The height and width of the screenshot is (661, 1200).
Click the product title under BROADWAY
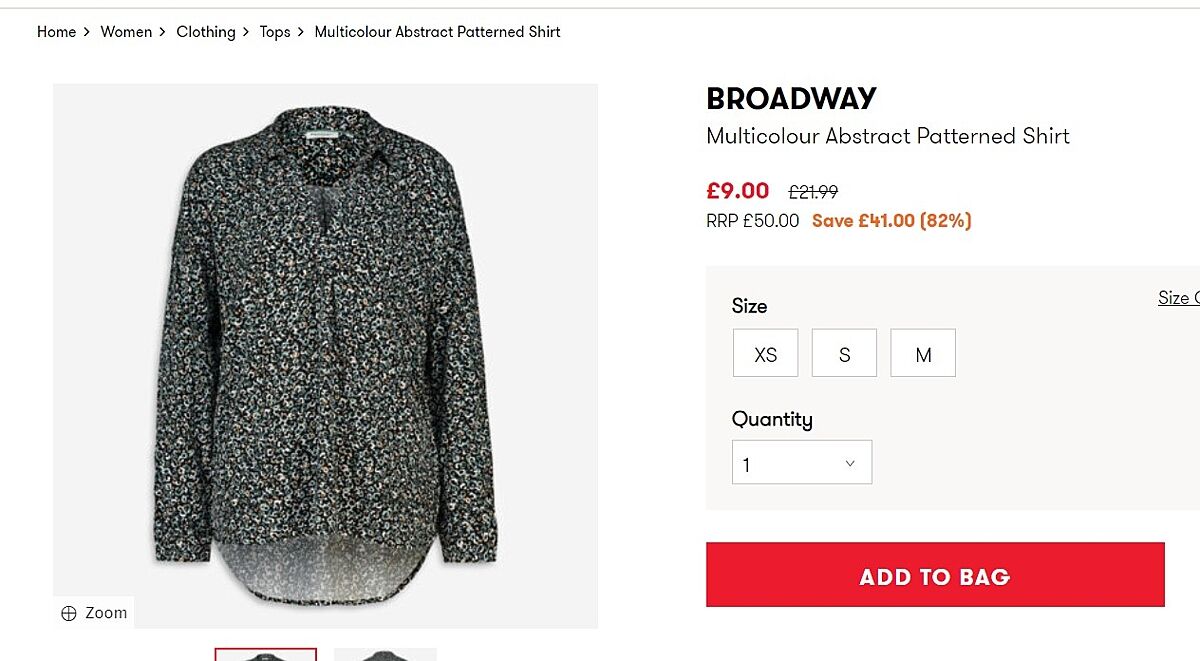(887, 136)
